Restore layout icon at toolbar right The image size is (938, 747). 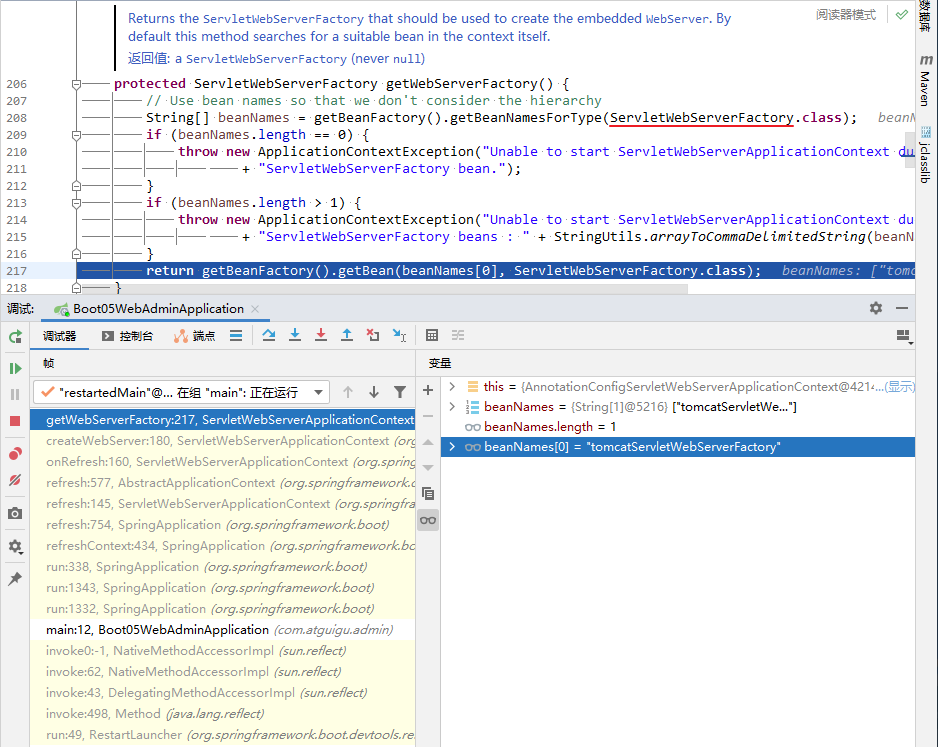[904, 337]
